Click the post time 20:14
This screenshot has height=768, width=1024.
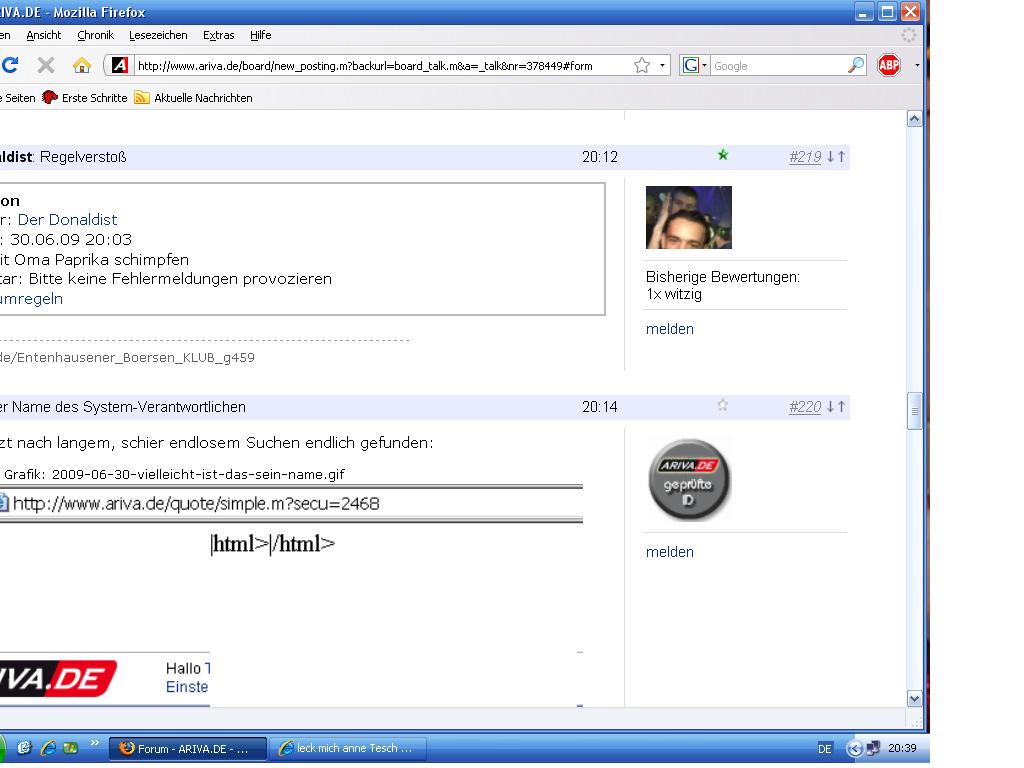point(600,407)
